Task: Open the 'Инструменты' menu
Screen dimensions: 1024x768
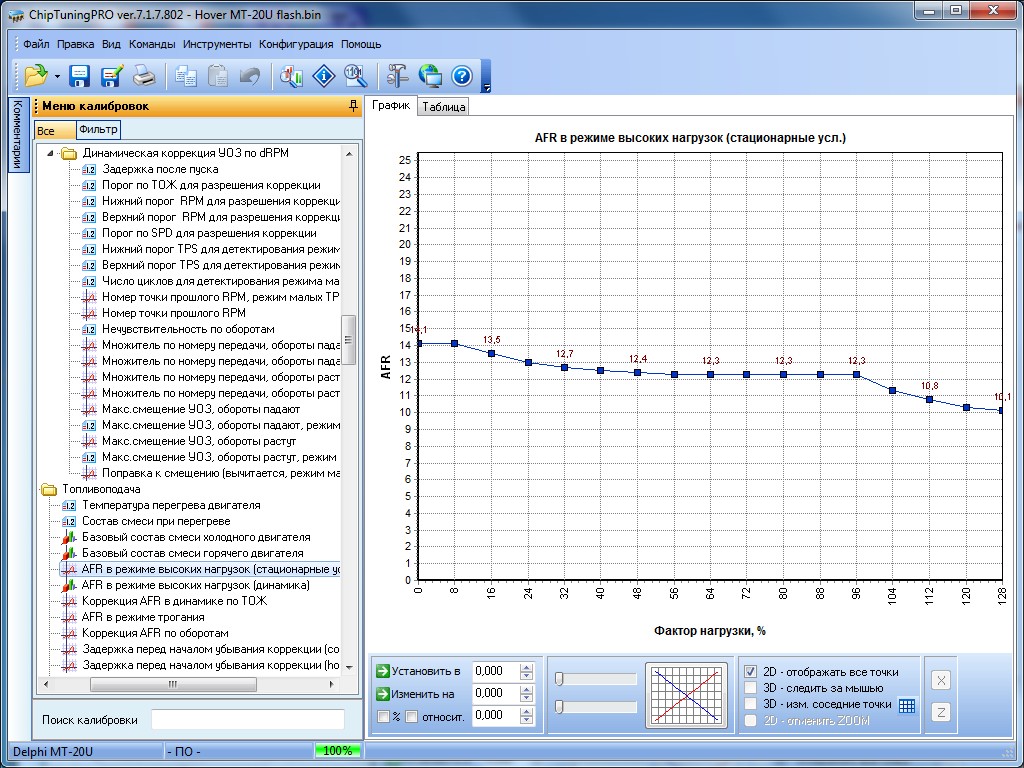Action: click(217, 44)
